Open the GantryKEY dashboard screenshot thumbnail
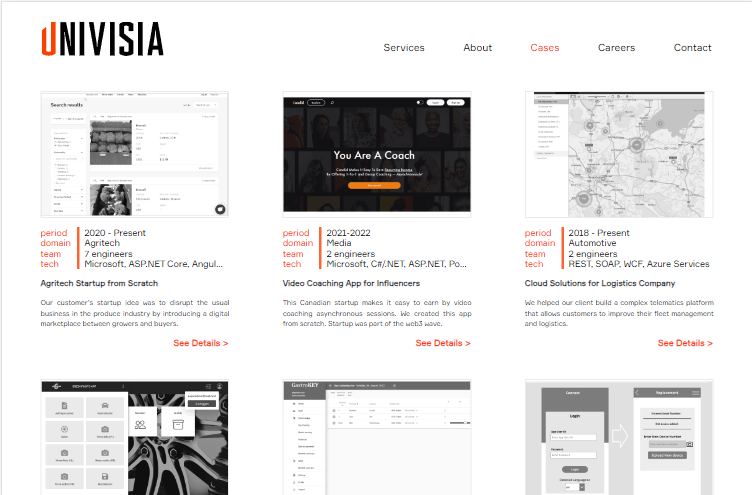Screen dimensions: 752x495 click(x=376, y=437)
